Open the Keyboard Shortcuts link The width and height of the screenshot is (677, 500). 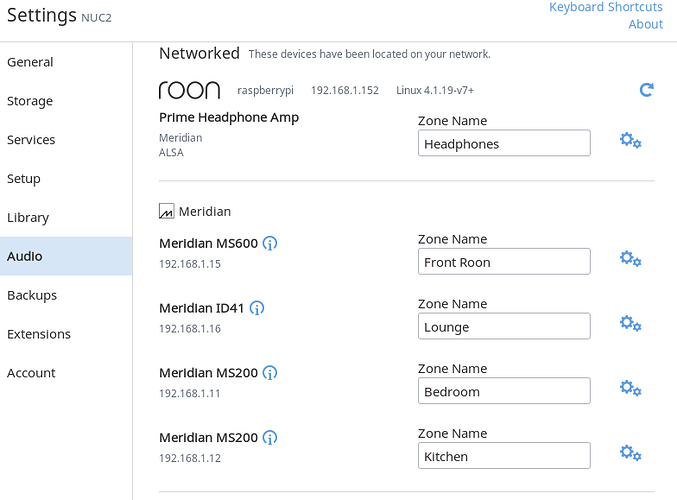coord(605,7)
